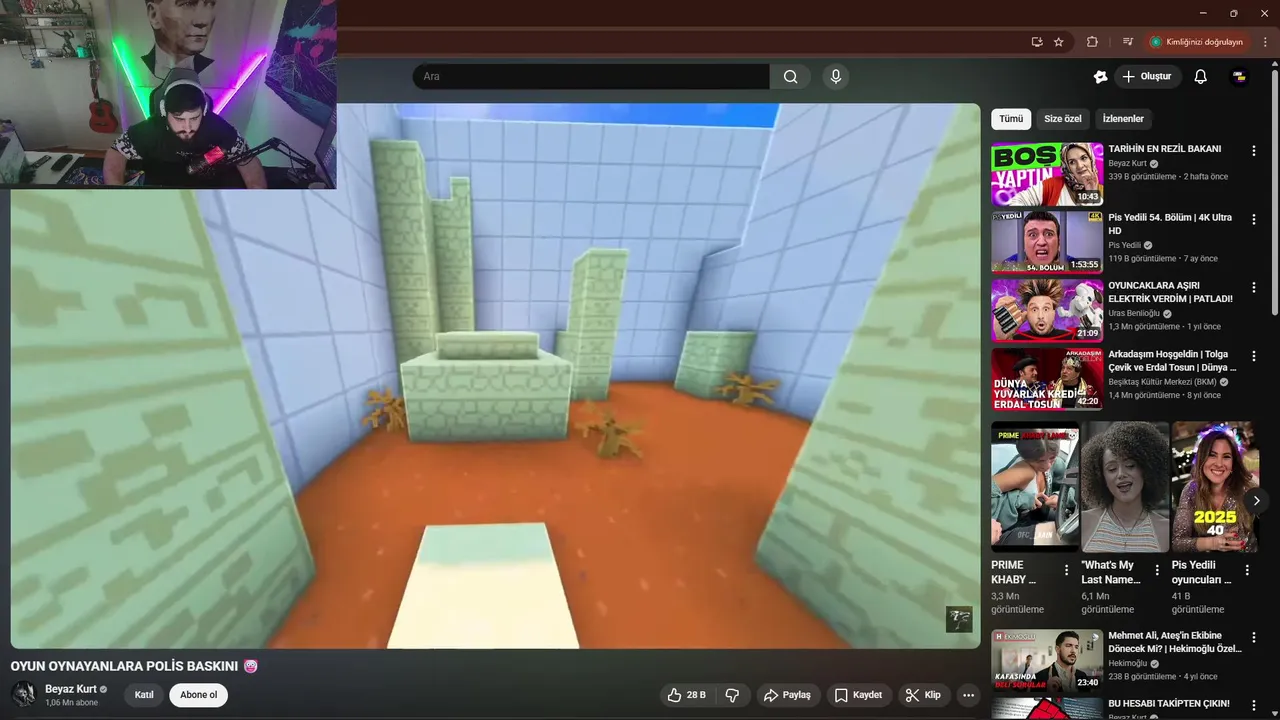Like the video with thumbs up
Viewport: 1280px width, 720px height.
point(687,695)
